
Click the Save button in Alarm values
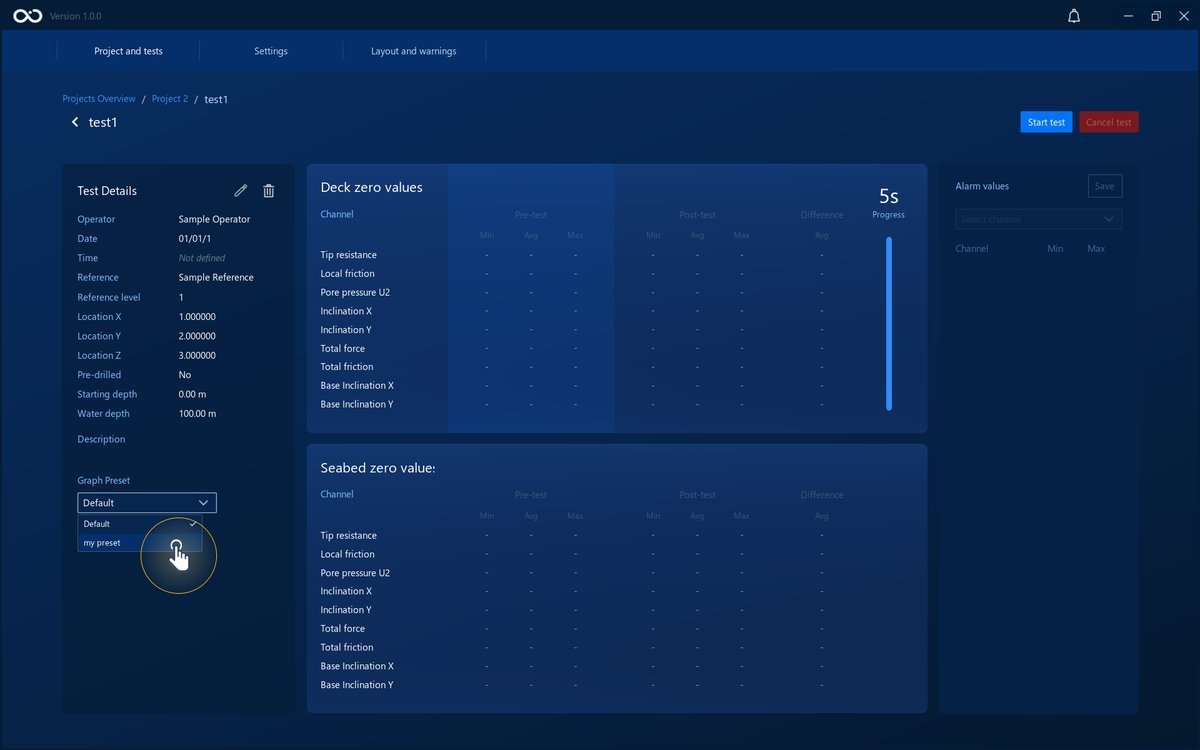(1105, 186)
